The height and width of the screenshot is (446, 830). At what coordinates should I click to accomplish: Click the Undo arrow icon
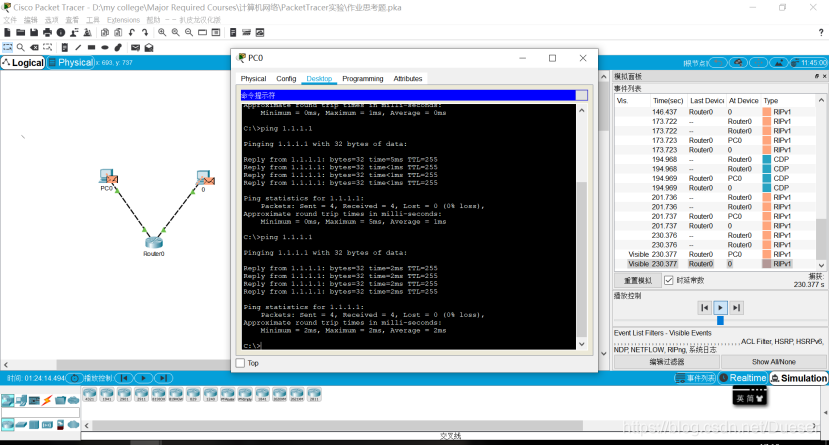[x=132, y=33]
